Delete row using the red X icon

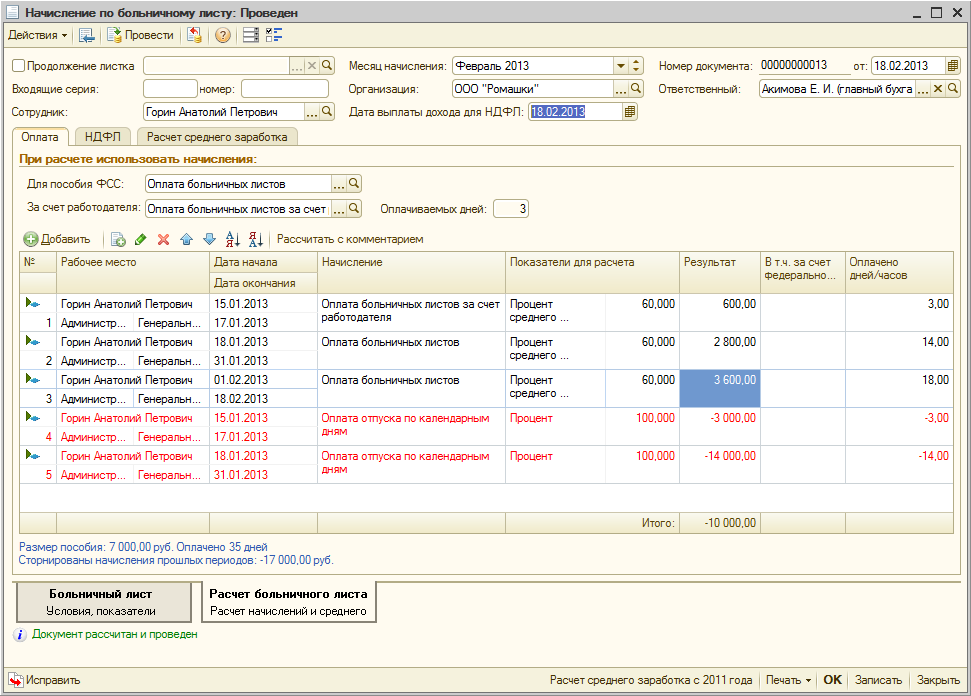pyautogui.click(x=163, y=240)
